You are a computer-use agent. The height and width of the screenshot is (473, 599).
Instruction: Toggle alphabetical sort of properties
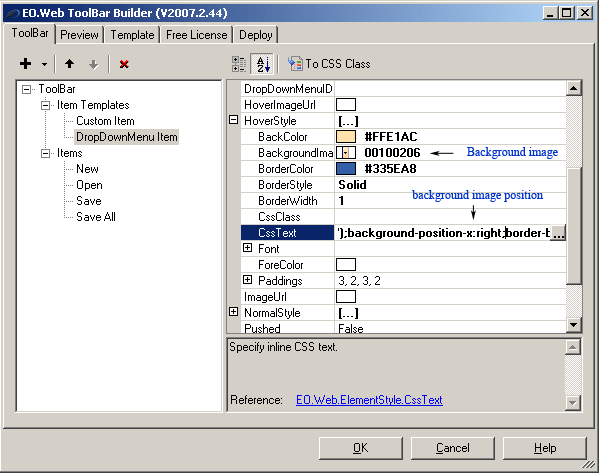(x=263, y=64)
